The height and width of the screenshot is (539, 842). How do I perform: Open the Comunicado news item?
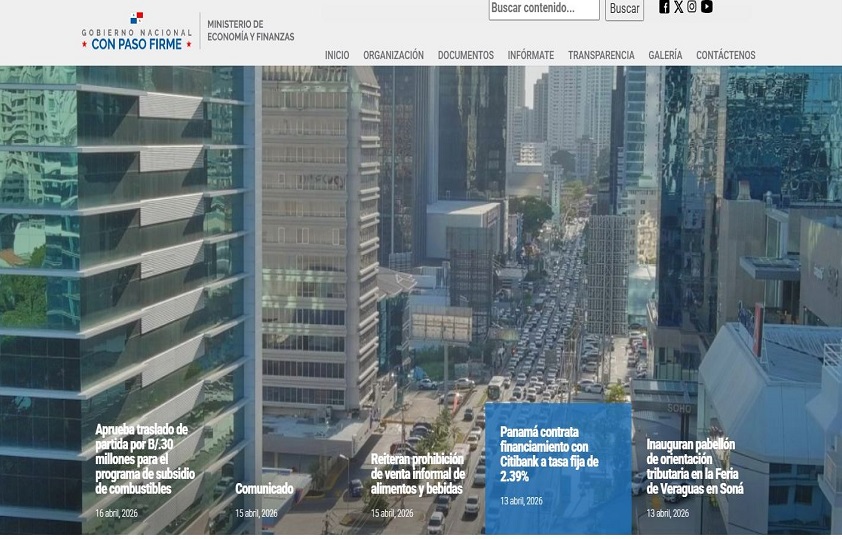tap(264, 489)
